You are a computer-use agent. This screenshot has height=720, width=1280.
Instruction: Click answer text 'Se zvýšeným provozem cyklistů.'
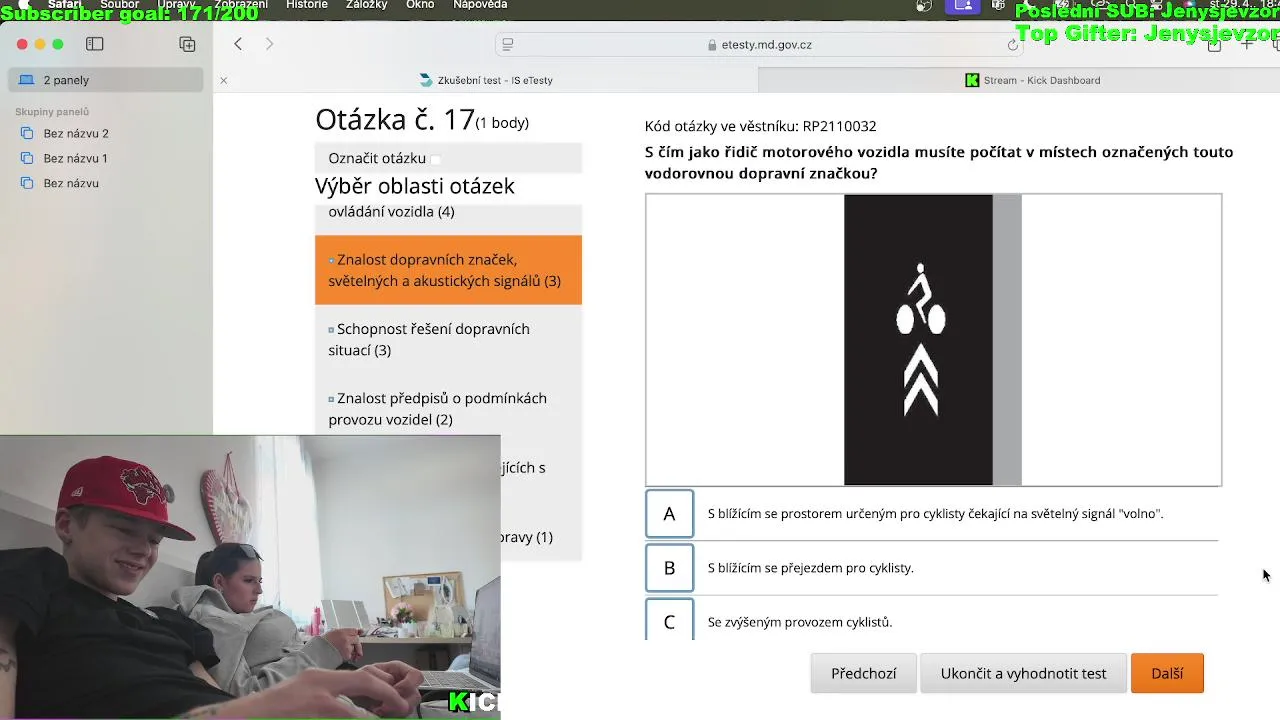click(x=800, y=622)
